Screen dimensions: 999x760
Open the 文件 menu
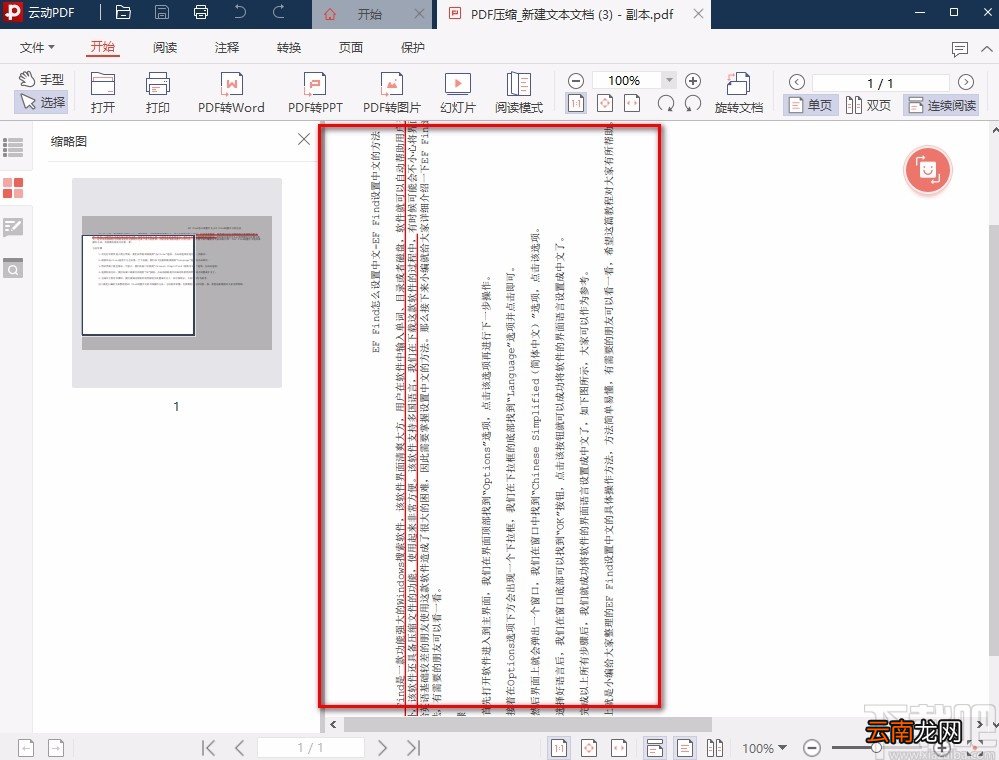coord(37,48)
